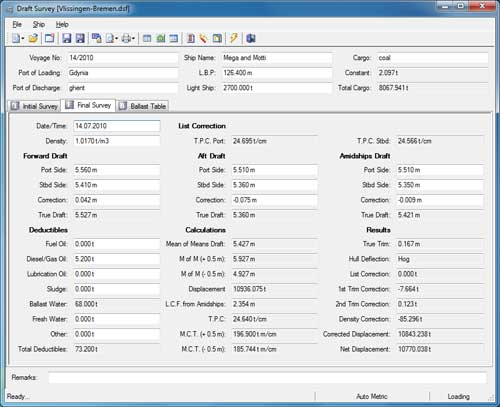Image resolution: width=500 pixels, height=407 pixels.
Task: Click the Density input field
Action: tap(117, 141)
